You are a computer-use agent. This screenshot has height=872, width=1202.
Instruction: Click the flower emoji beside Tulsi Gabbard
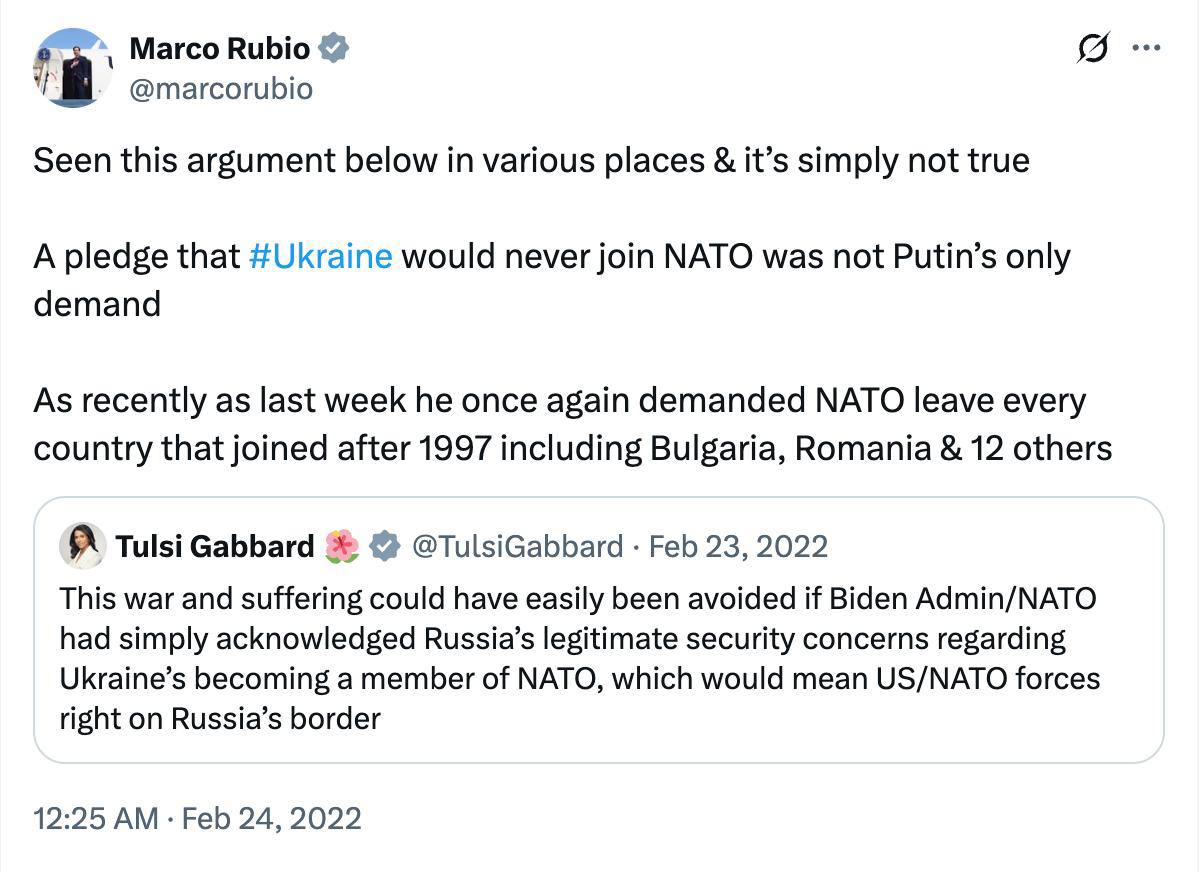(x=342, y=546)
